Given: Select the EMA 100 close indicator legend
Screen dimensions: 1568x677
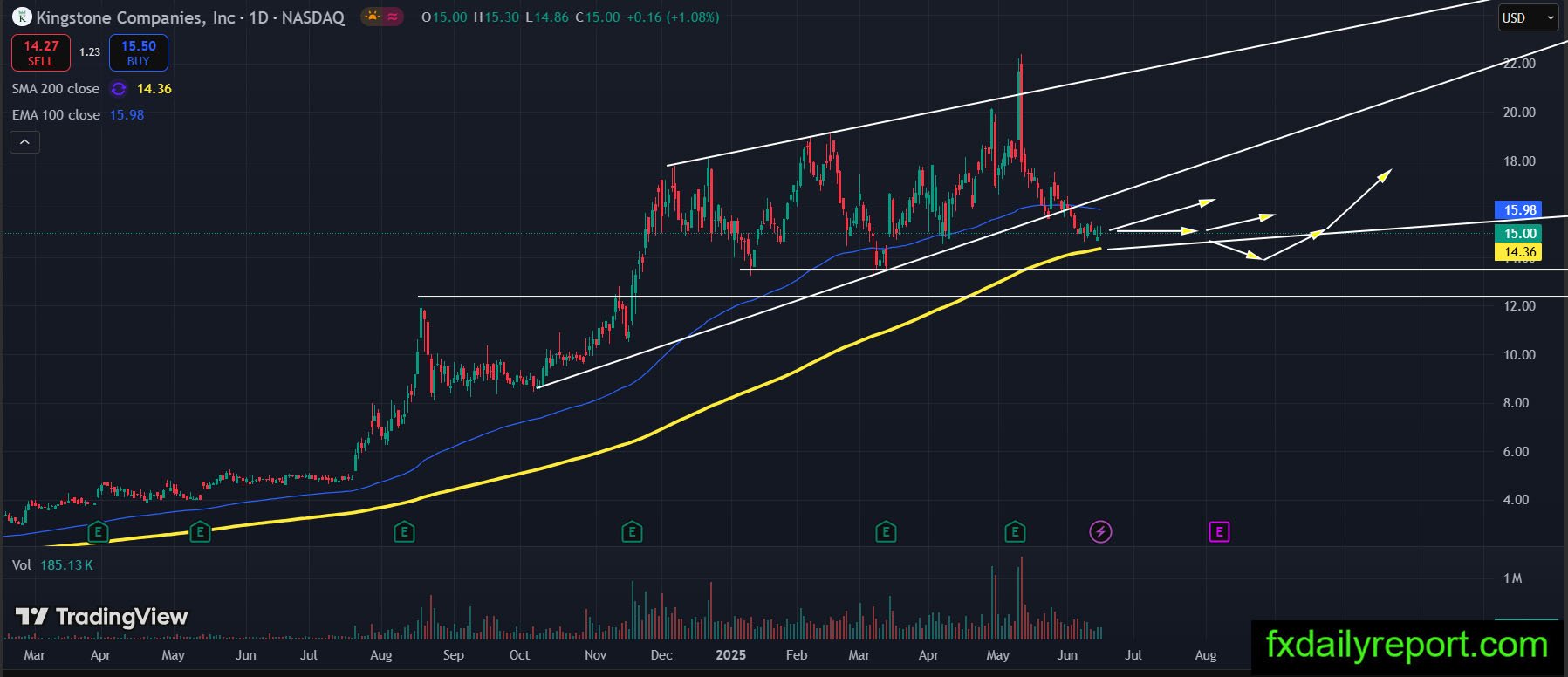Looking at the screenshot, I should coord(56,115).
